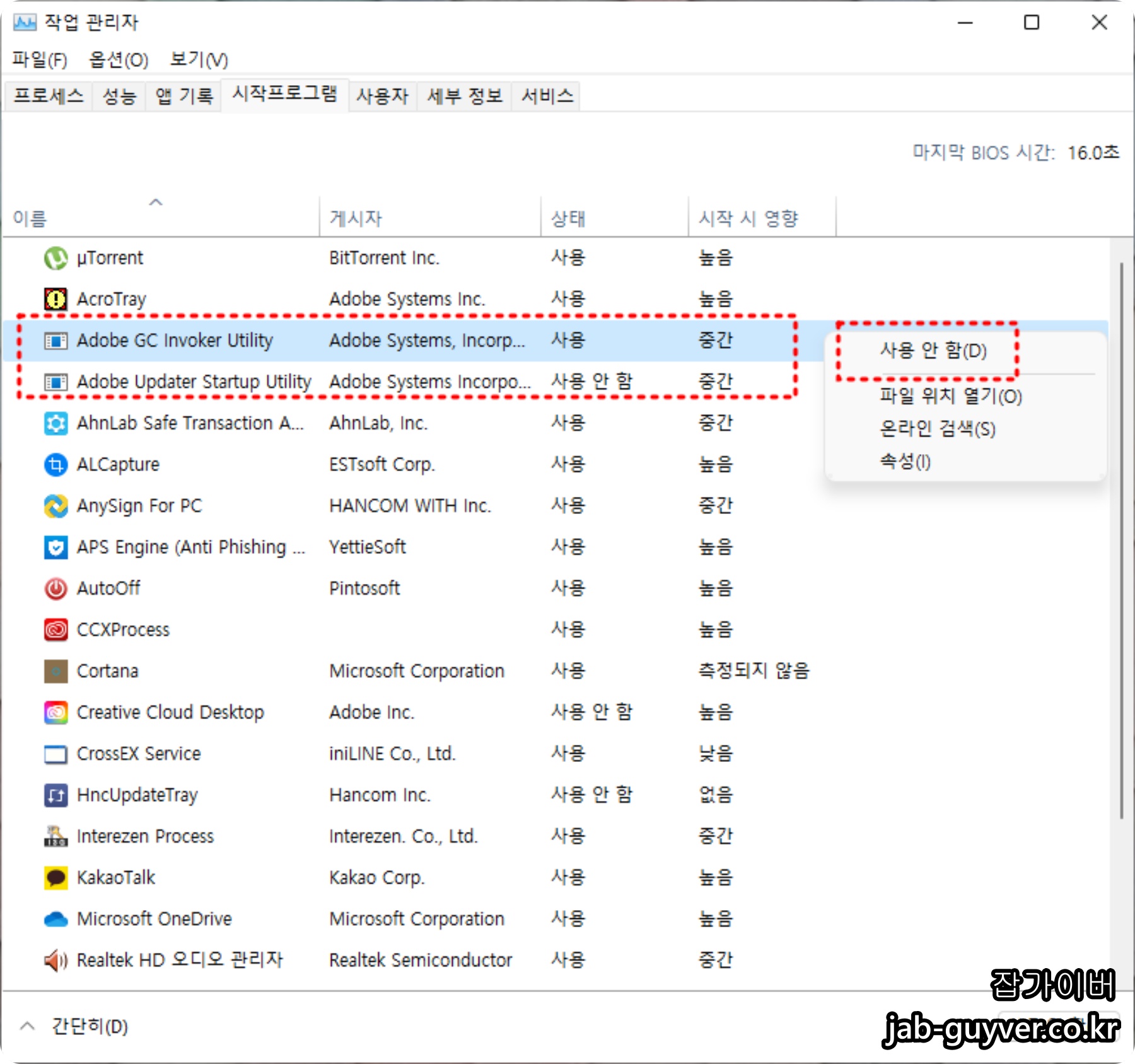The image size is (1135, 1064).
Task: Select the 'YettieSoft' publisher cell
Action: click(x=368, y=547)
